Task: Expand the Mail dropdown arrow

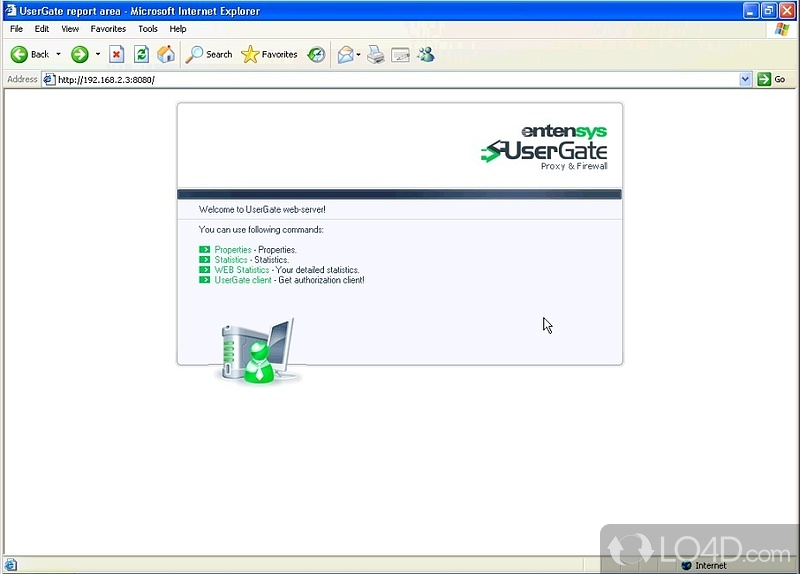Action: [359, 54]
